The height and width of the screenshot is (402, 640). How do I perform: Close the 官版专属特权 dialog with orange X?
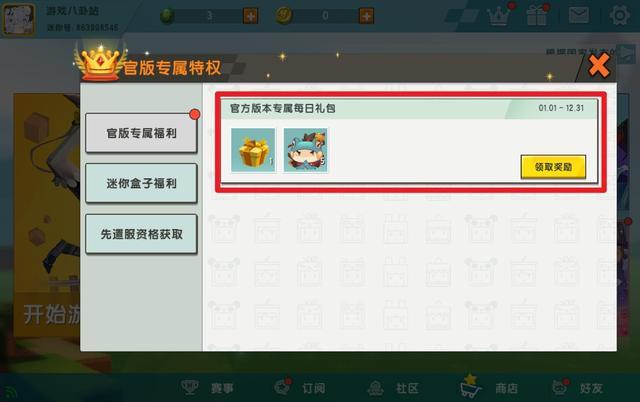pyautogui.click(x=599, y=65)
